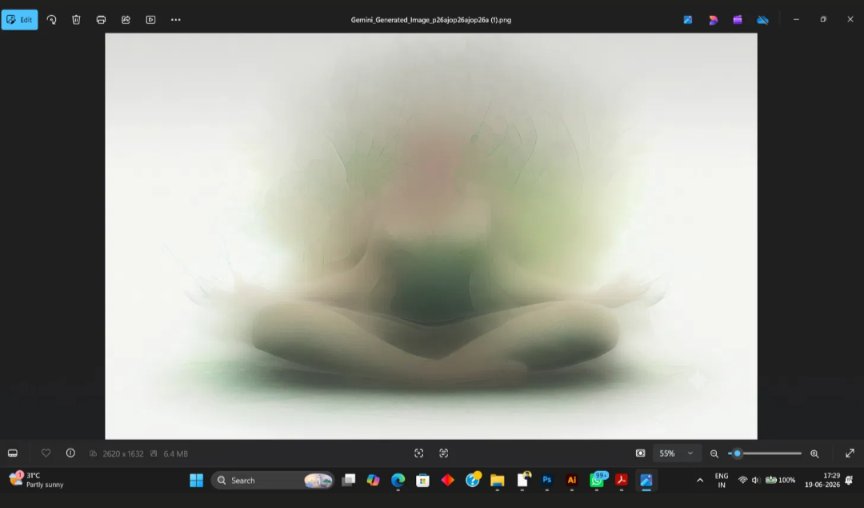Viewport: 864px width, 508px height.
Task: Open the red diamond app on taskbar
Action: click(447, 480)
